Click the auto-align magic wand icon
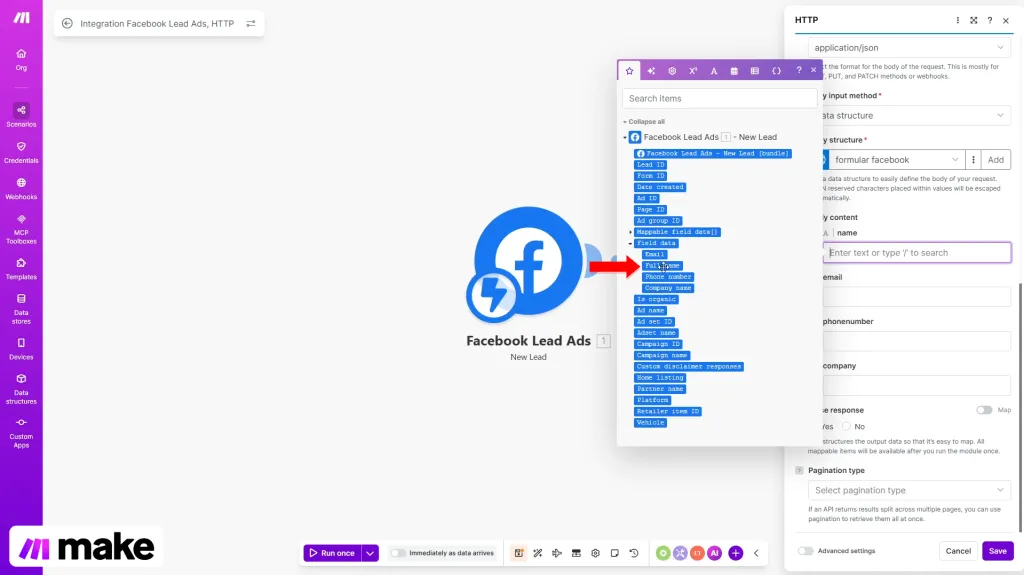Image resolution: width=1024 pixels, height=575 pixels. pos(537,553)
